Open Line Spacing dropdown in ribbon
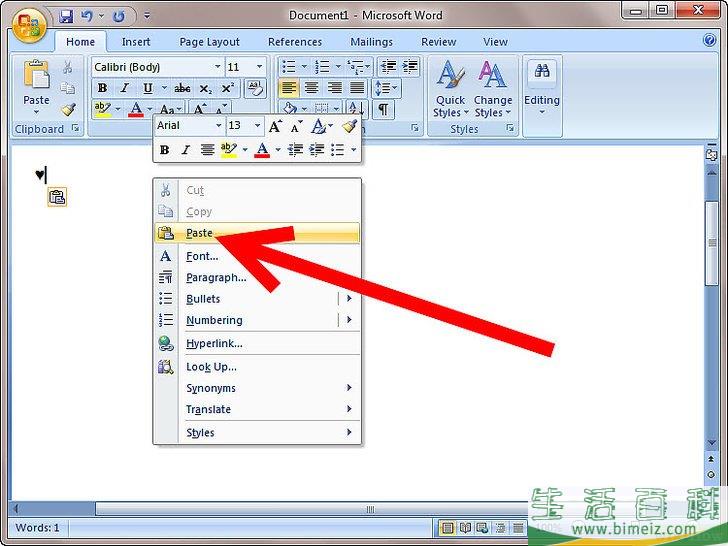This screenshot has width=728, height=546. (386, 88)
